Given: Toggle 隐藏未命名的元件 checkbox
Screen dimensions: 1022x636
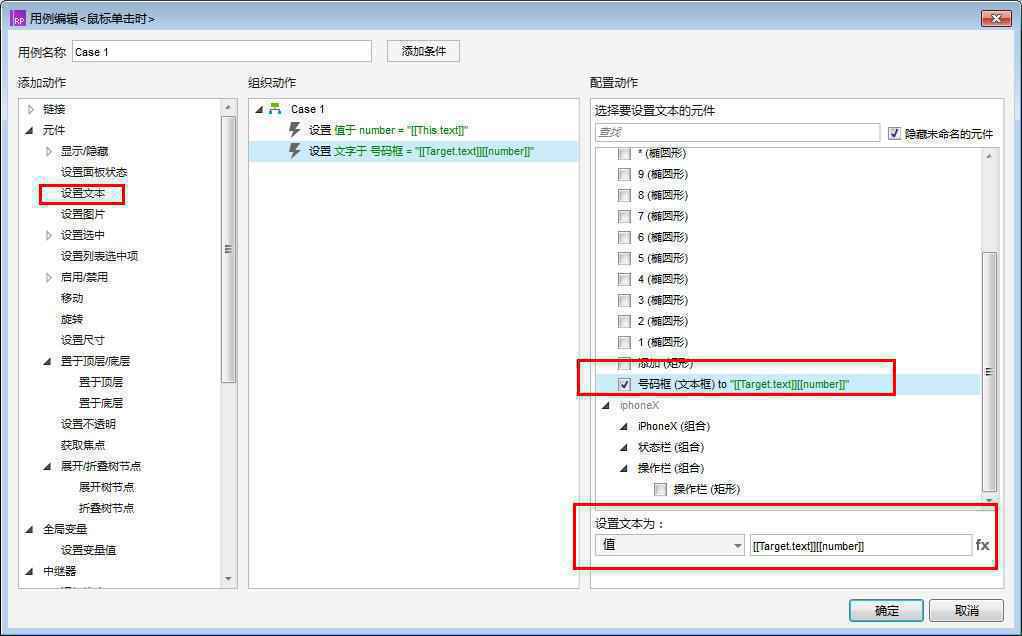Looking at the screenshot, I should pos(894,133).
